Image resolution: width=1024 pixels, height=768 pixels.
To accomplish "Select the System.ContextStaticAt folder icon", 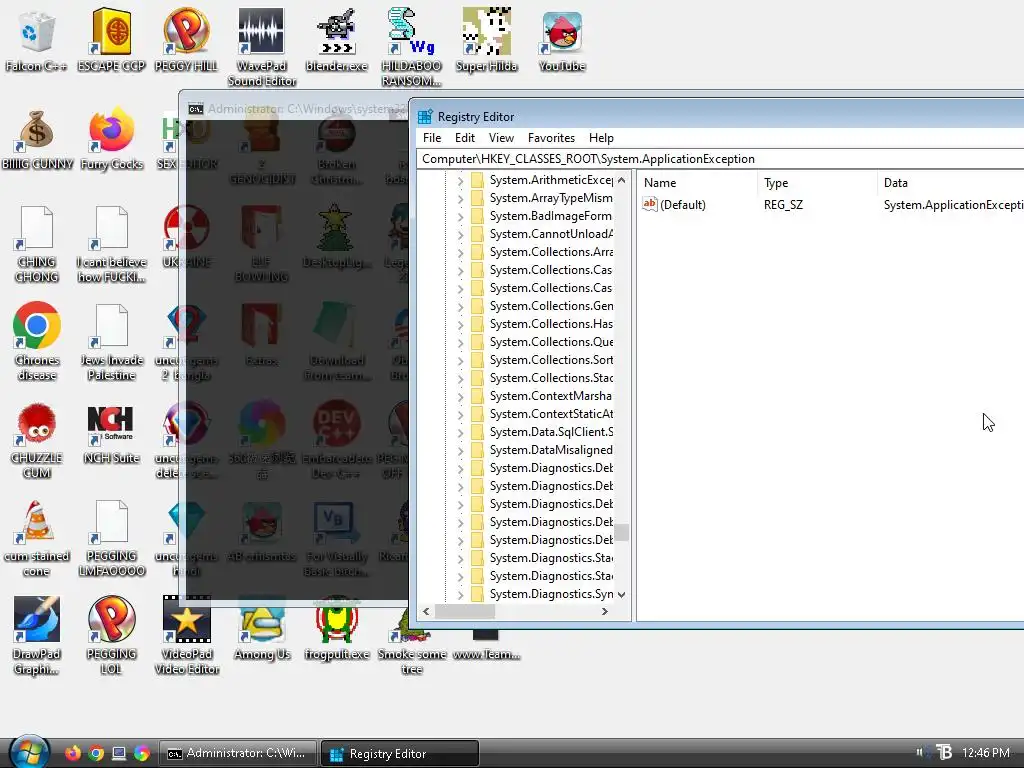I will [477, 414].
